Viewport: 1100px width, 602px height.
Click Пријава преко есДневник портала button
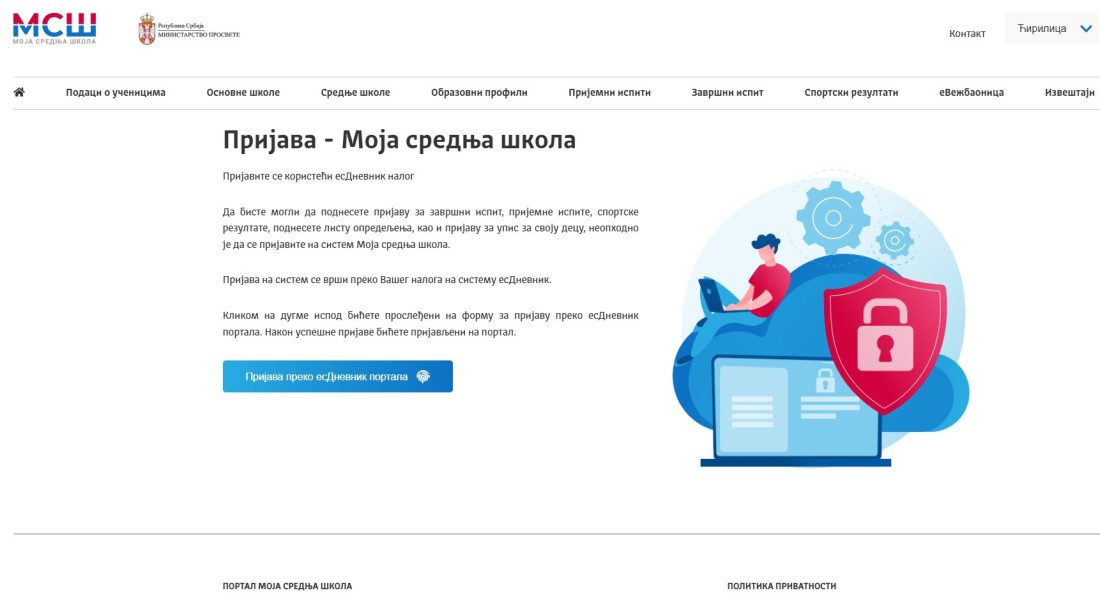coord(338,377)
